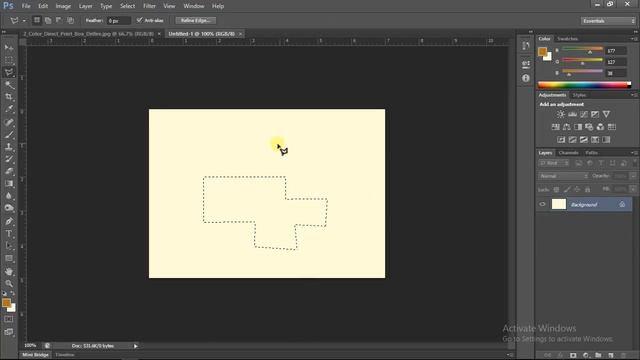
Task: Open the blend mode Normal dropdown
Action: pyautogui.click(x=563, y=176)
